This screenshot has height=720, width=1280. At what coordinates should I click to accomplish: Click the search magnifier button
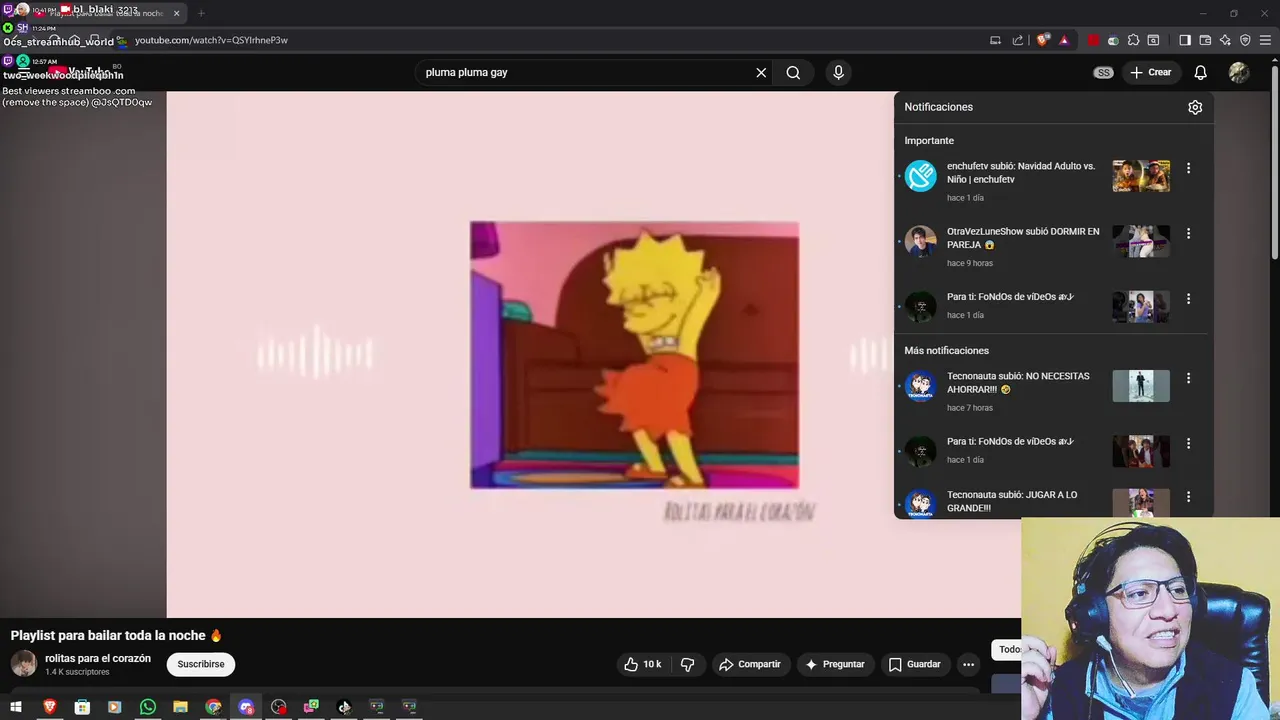(x=793, y=72)
